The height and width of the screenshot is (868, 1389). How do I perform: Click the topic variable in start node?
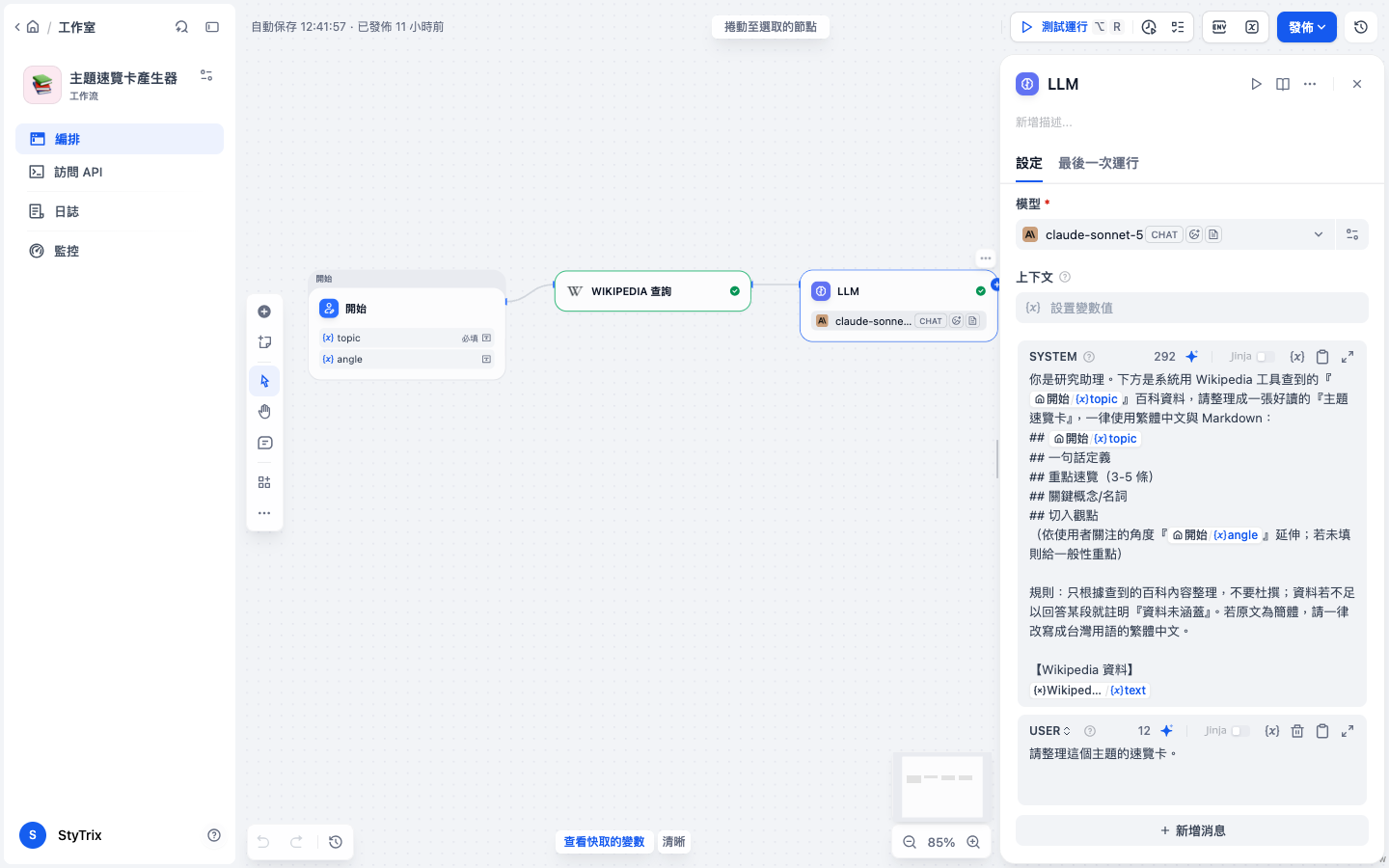(406, 339)
